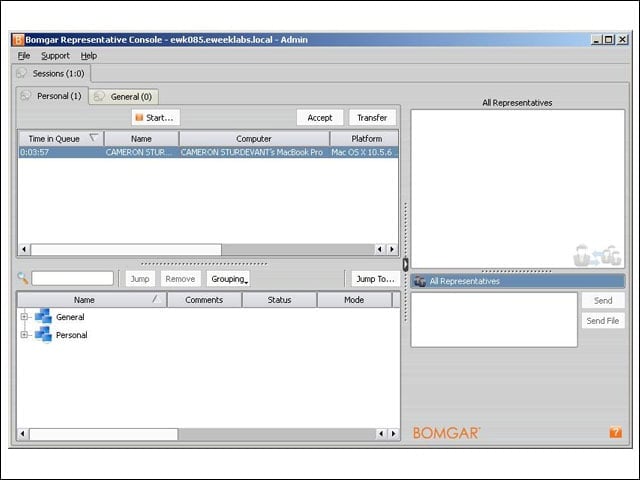Click the Send File button

point(603,321)
